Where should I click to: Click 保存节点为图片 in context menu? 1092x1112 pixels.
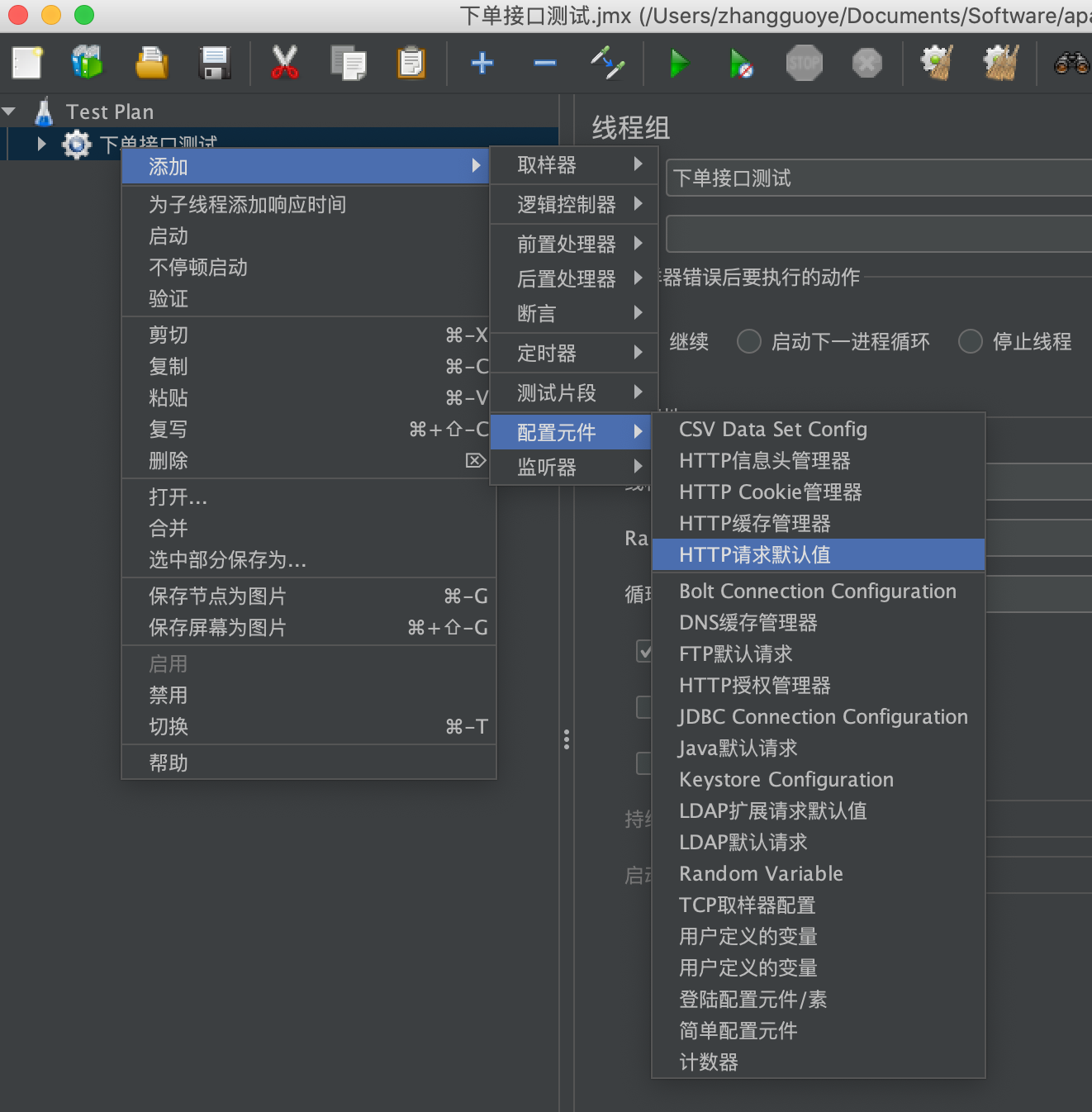coord(309,596)
